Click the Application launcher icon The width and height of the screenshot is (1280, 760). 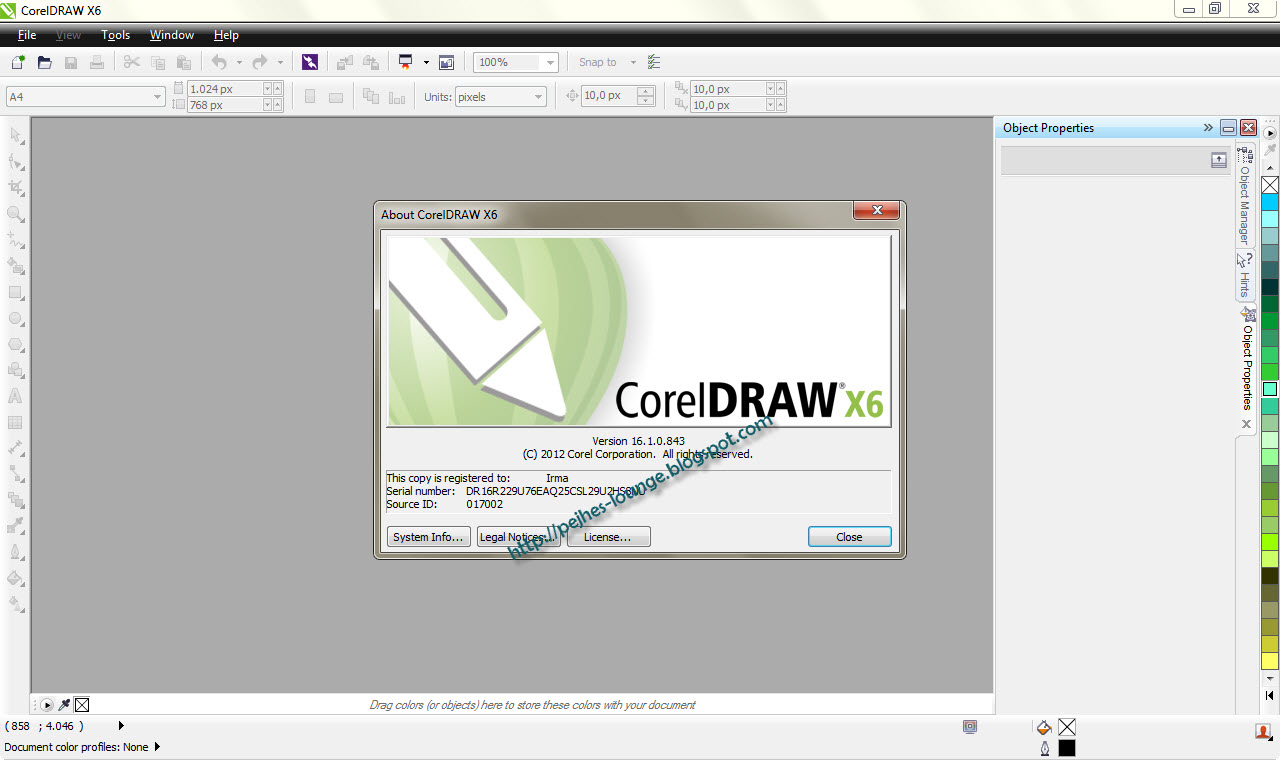tap(405, 62)
